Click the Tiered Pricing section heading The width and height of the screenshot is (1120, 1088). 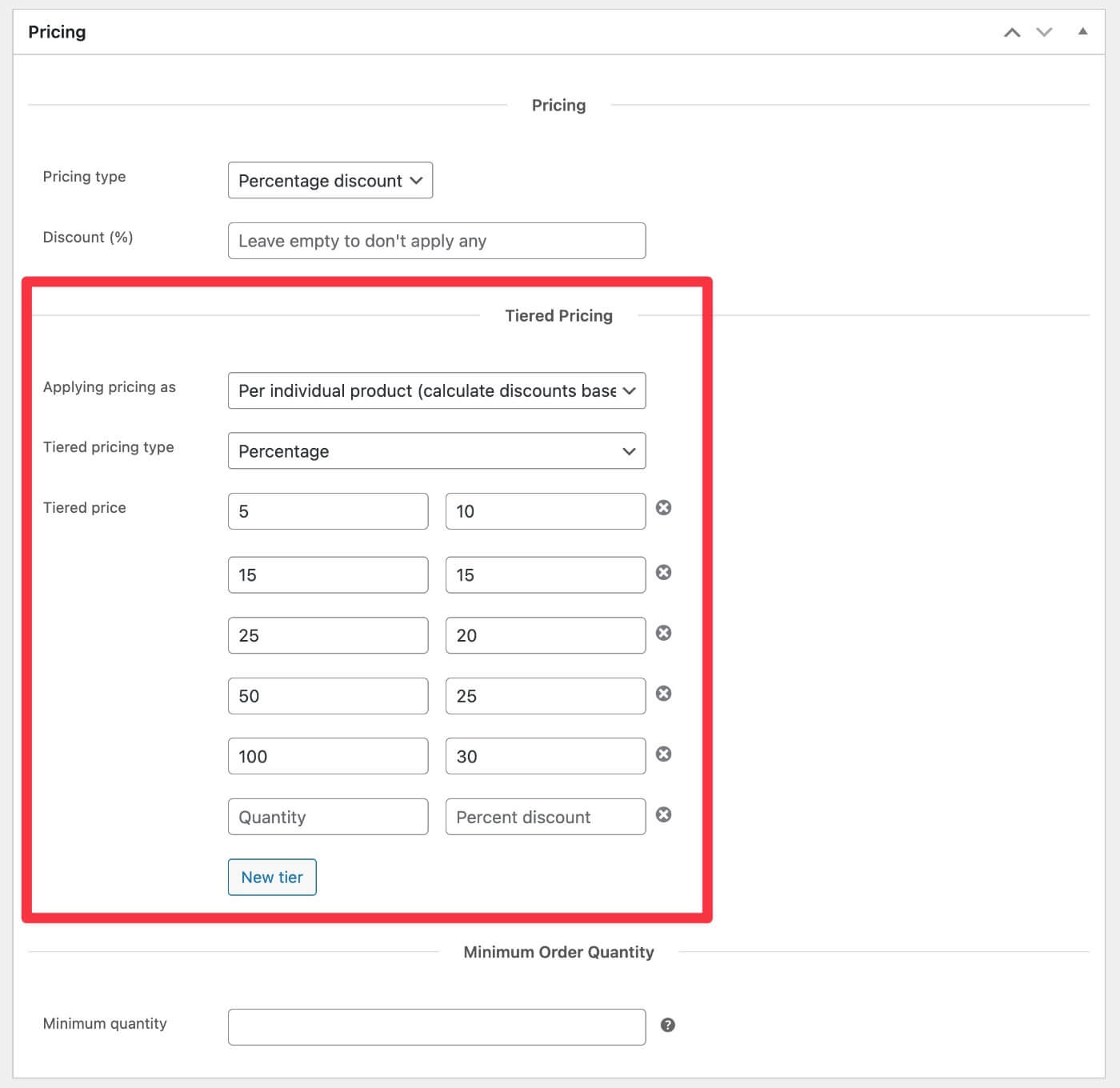coord(559,316)
